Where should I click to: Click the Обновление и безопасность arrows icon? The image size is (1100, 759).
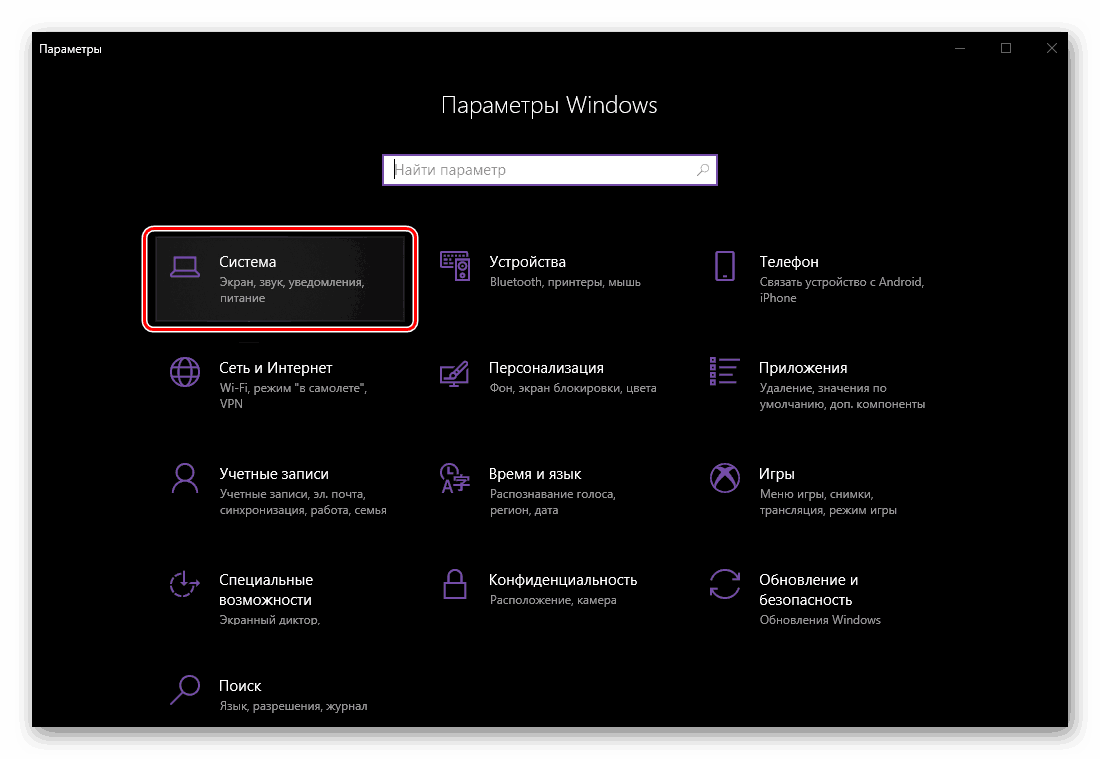[x=725, y=584]
